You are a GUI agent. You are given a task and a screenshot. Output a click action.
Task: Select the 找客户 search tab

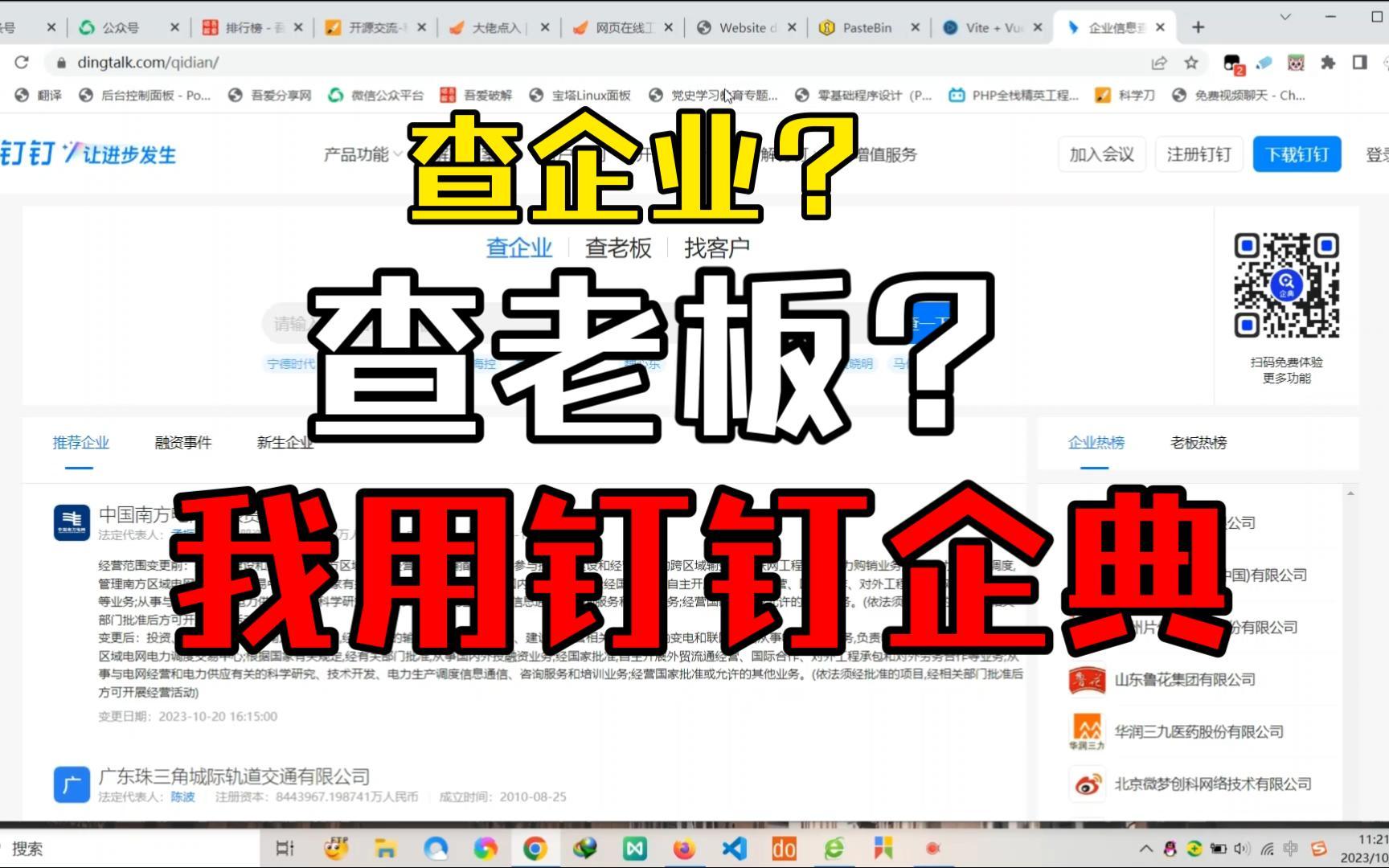(717, 248)
